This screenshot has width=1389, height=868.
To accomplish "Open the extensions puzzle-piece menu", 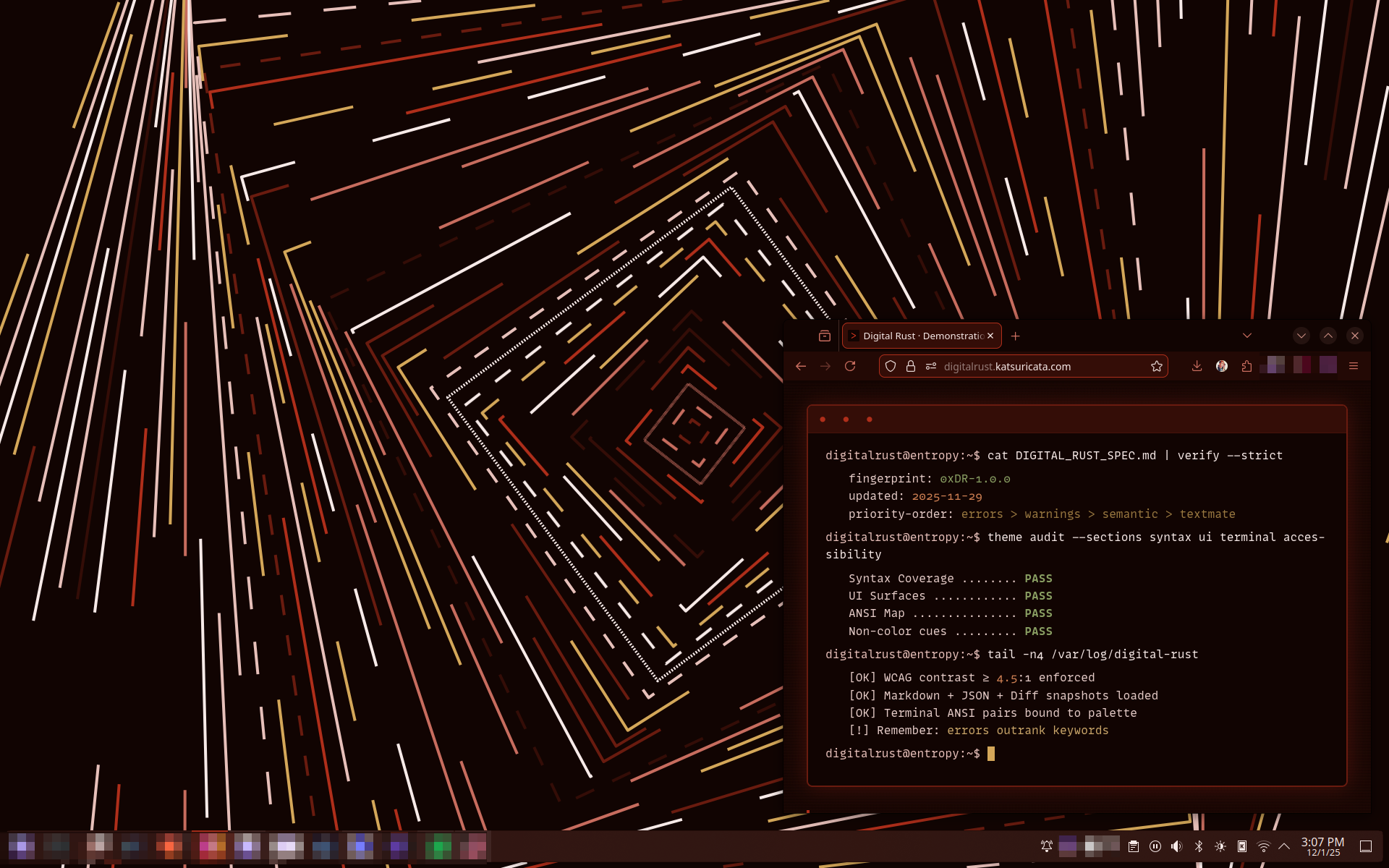I will [1246, 366].
